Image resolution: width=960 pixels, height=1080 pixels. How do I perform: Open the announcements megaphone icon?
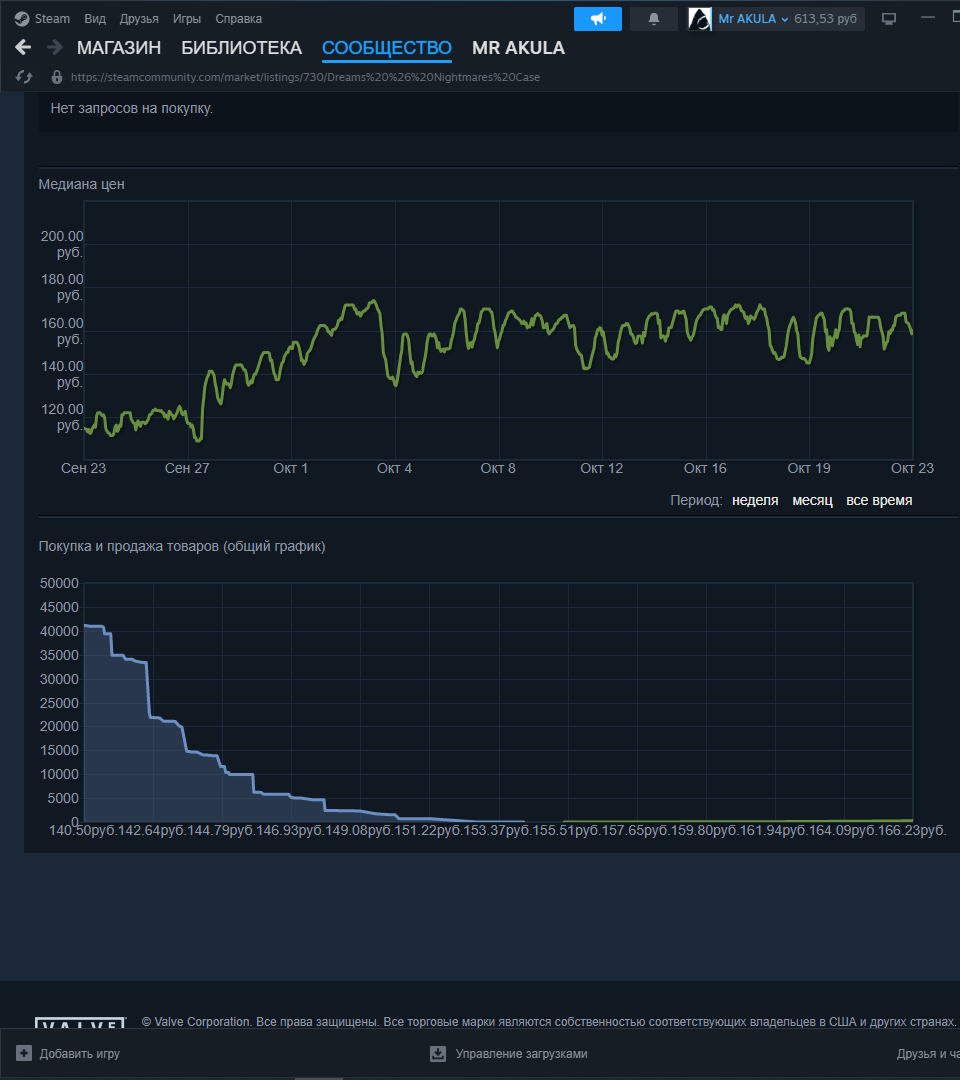click(x=597, y=18)
